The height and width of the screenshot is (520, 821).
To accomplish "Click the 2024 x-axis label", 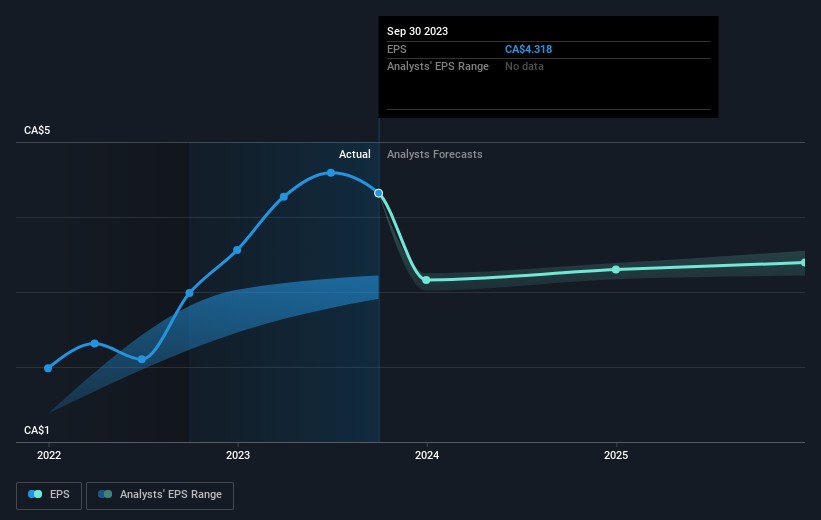I will click(x=427, y=456).
